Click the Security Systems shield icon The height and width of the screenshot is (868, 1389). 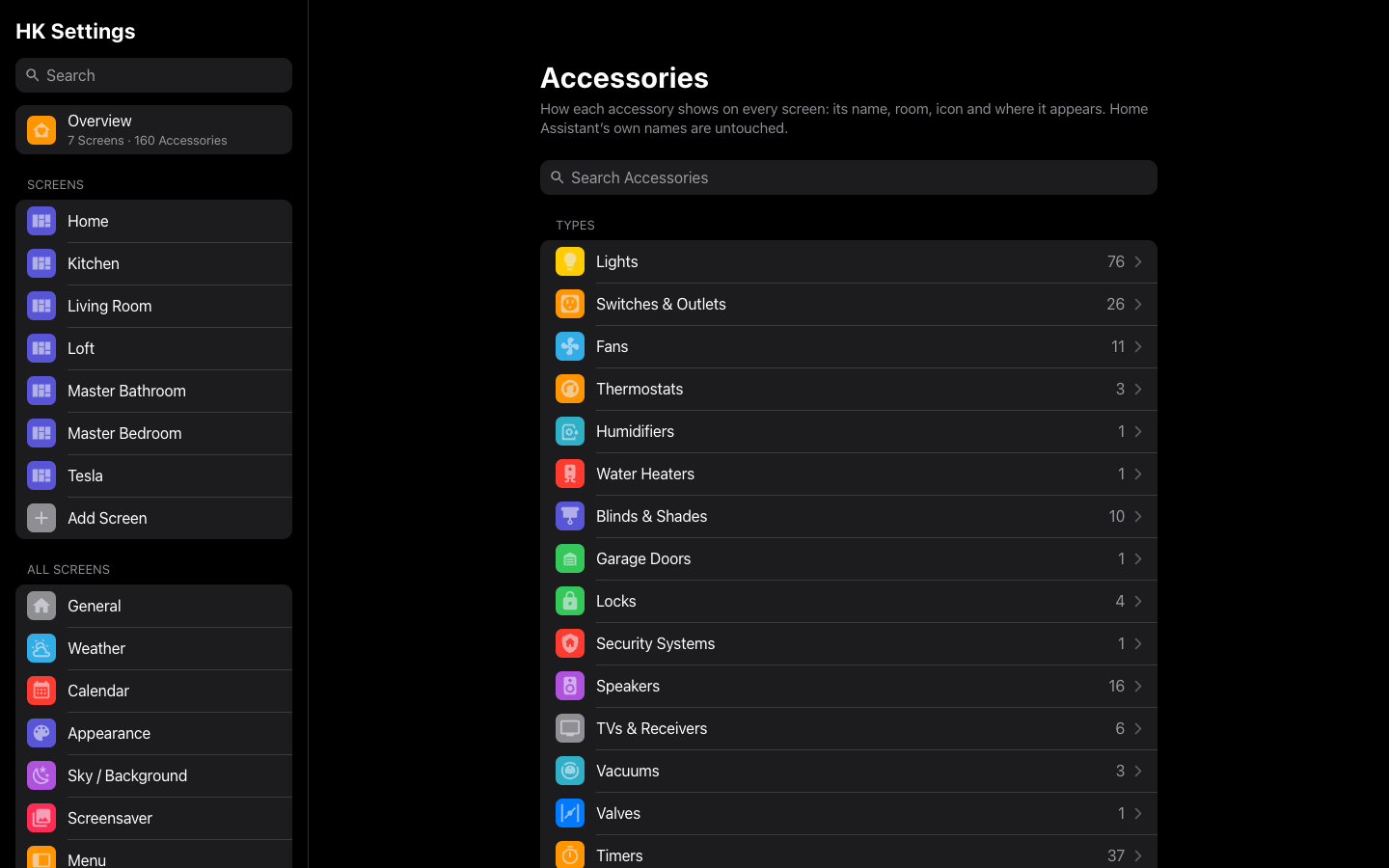pos(570,643)
